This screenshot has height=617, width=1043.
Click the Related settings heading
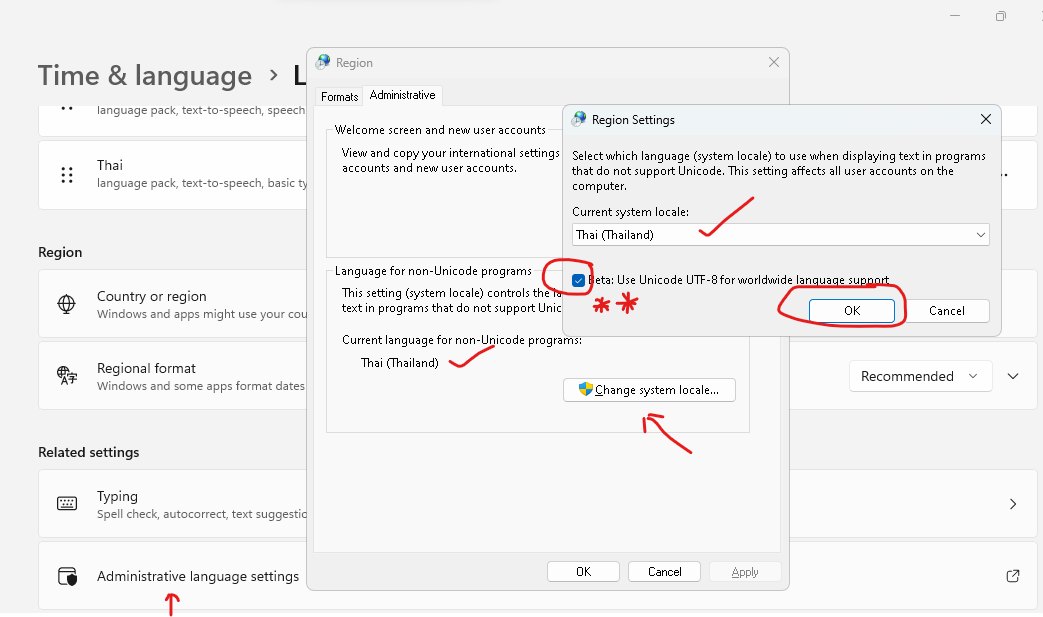pos(88,452)
